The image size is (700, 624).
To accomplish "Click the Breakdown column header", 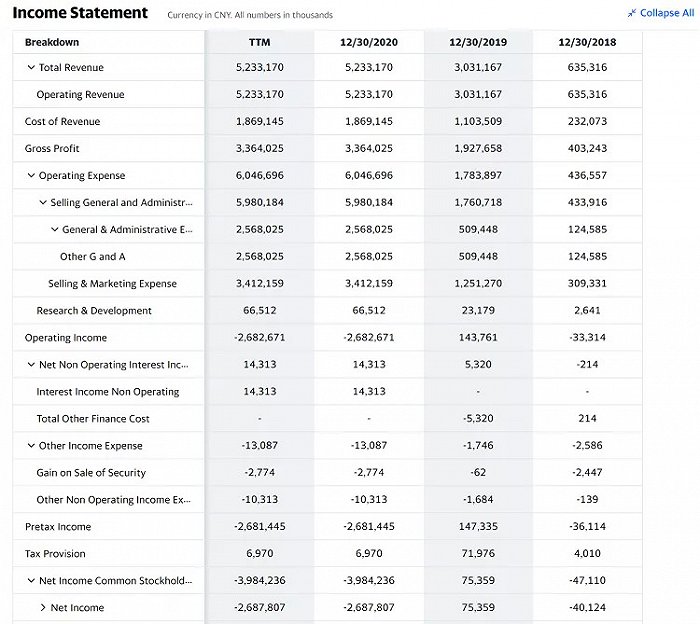I will 52,42.
